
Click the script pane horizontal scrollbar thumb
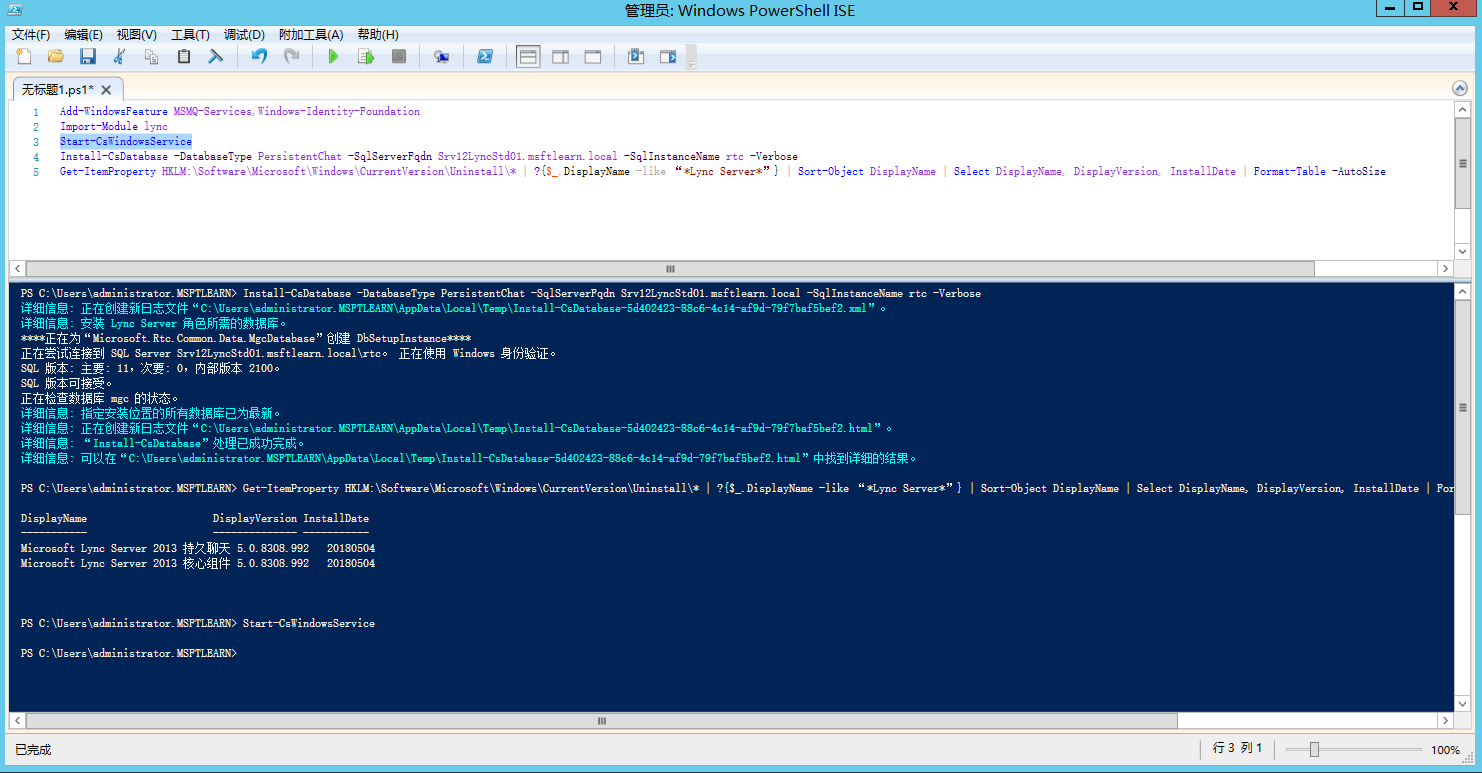(x=670, y=269)
